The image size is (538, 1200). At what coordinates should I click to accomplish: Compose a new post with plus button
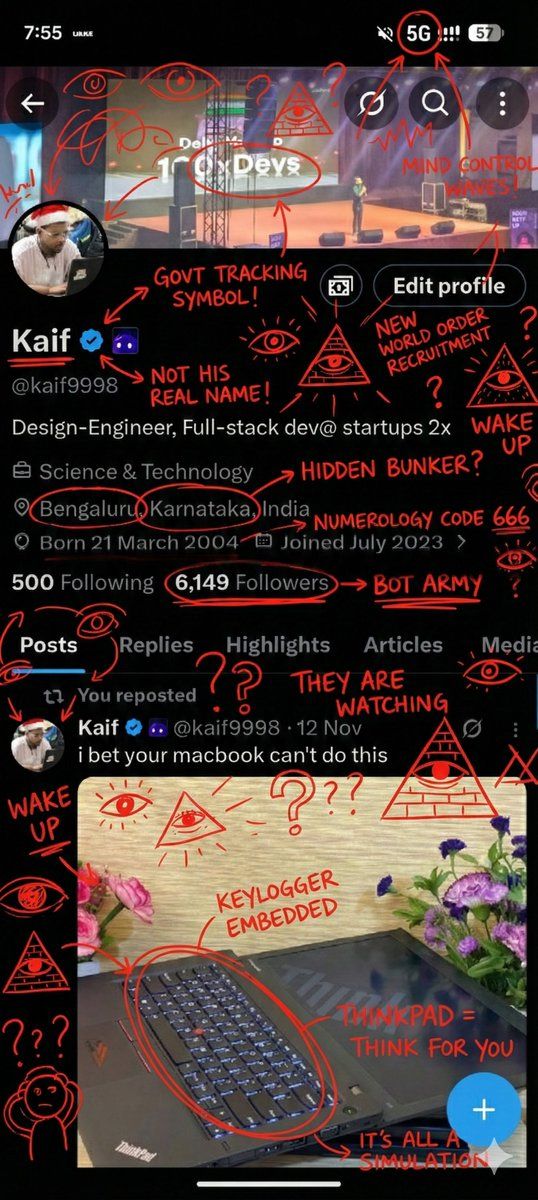482,1109
